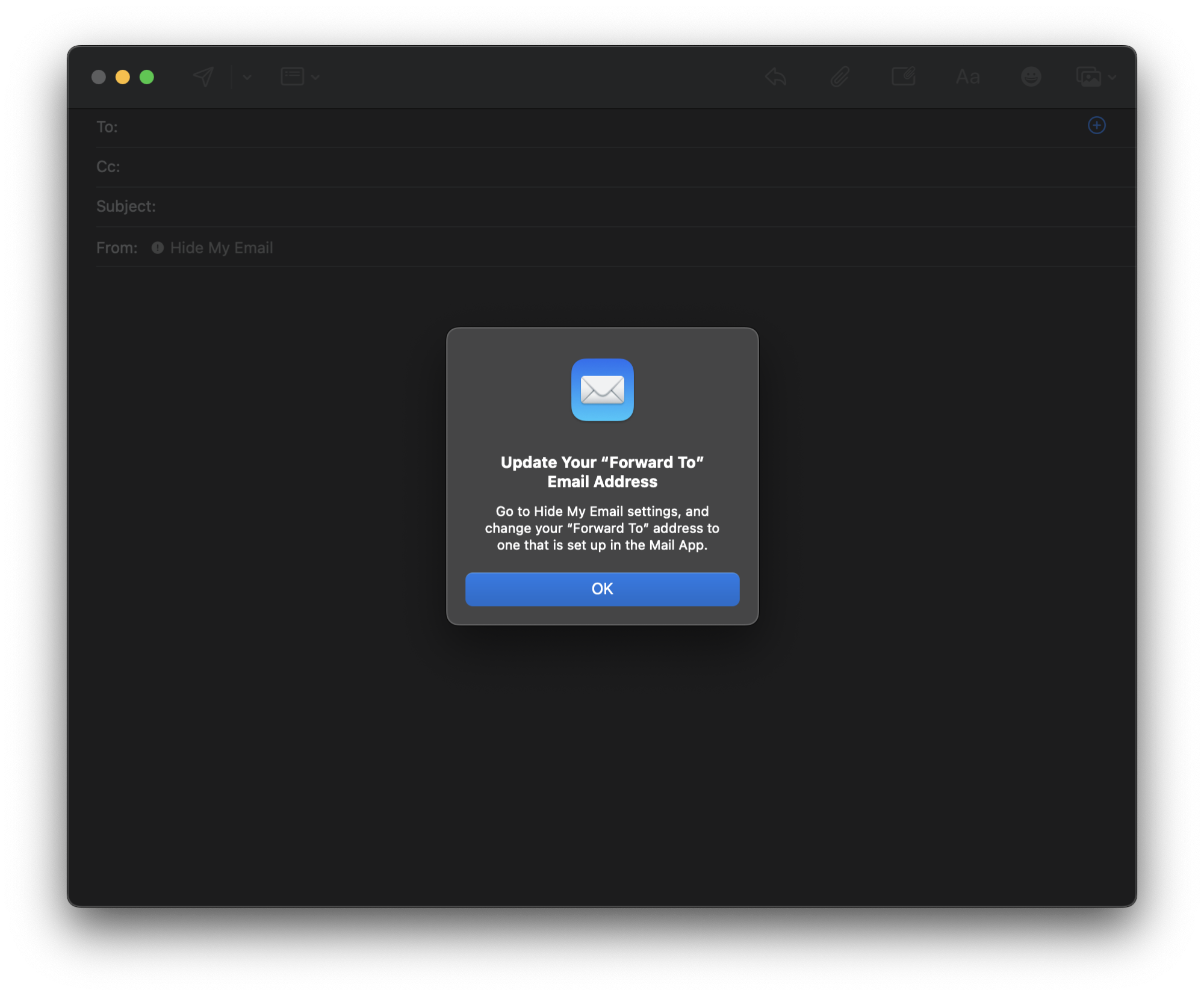This screenshot has height=996, width=1204.
Task: Click the reply arrow icon
Action: (x=776, y=76)
